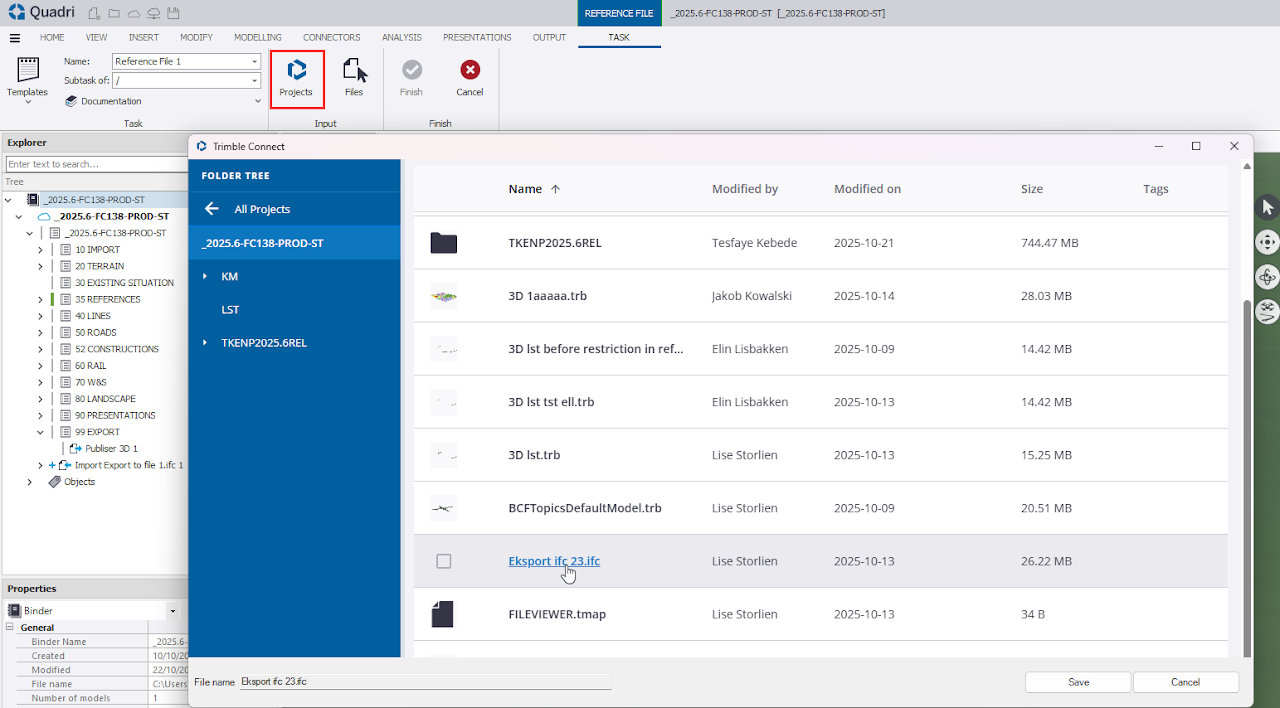This screenshot has width=1280, height=708.
Task: Click the Documentation book icon
Action: 72,101
